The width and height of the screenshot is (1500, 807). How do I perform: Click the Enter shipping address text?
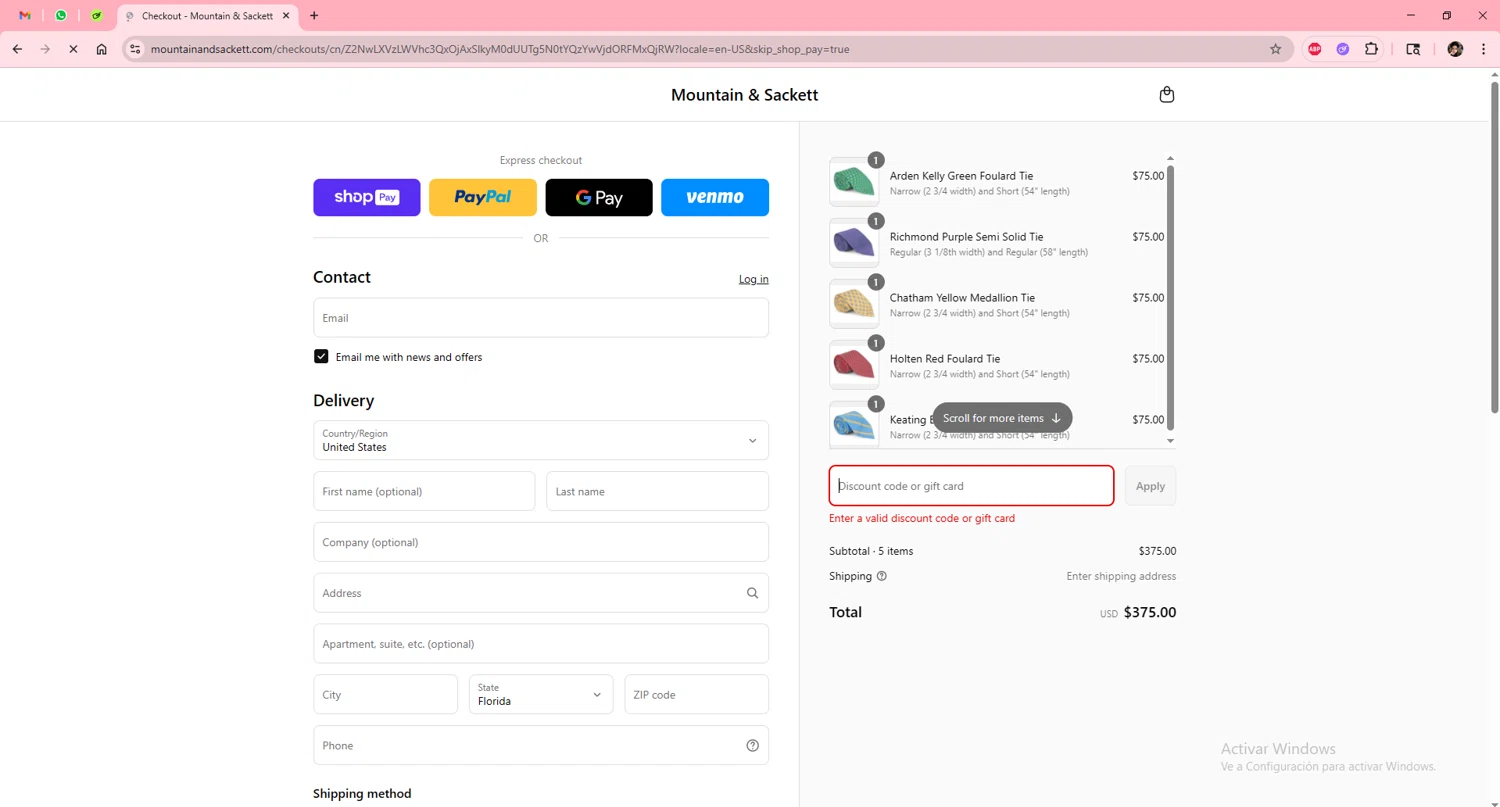(1121, 576)
